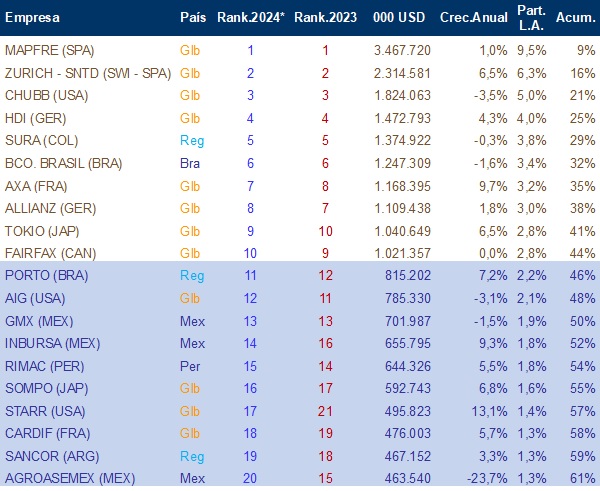
Task: Select the -3,5% growth cell for CHUBB
Action: 491,95
